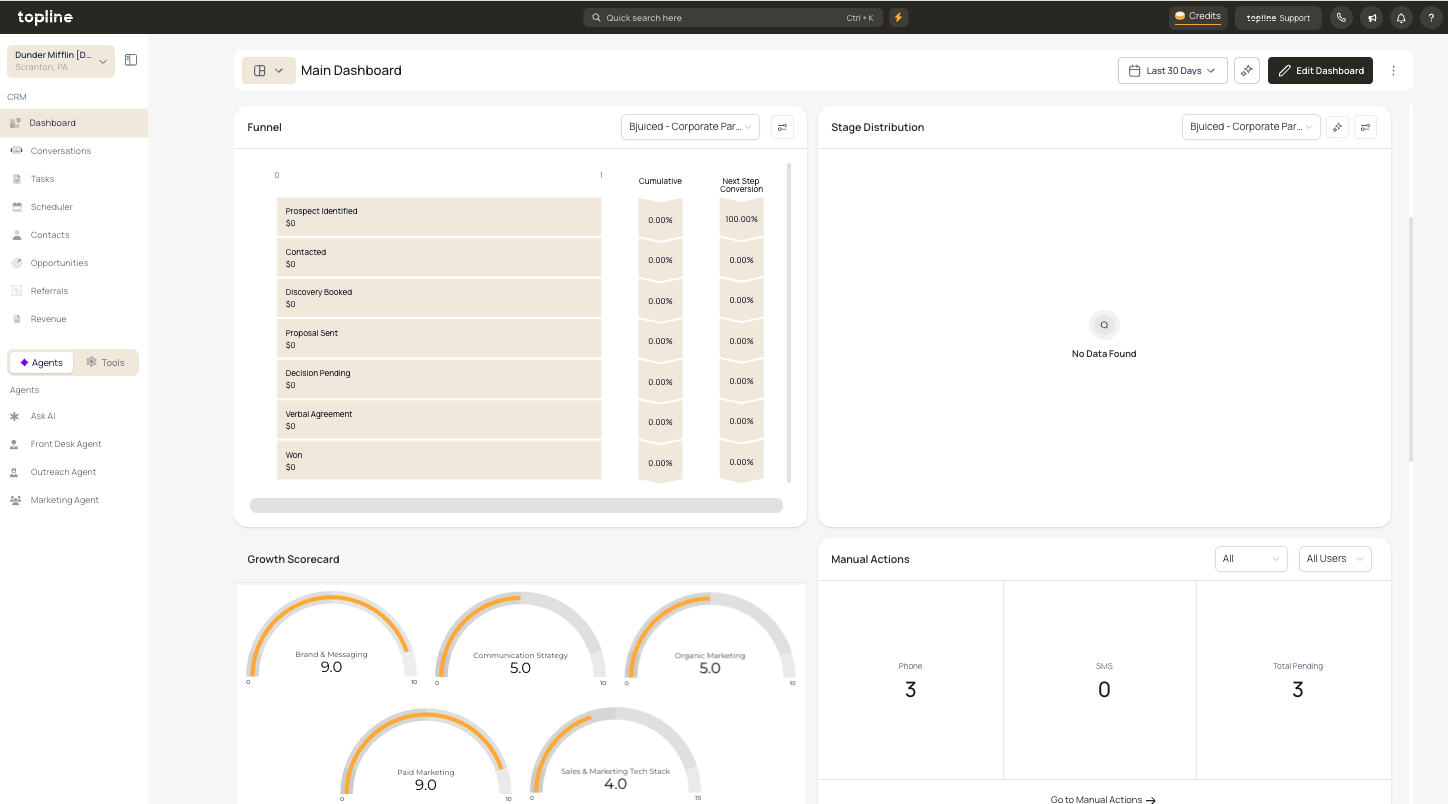Click the No Data Found search icon

(x=1104, y=325)
